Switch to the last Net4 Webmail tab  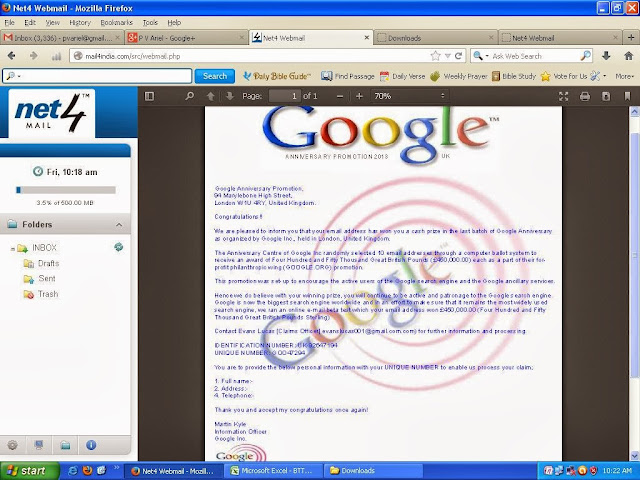click(x=560, y=38)
